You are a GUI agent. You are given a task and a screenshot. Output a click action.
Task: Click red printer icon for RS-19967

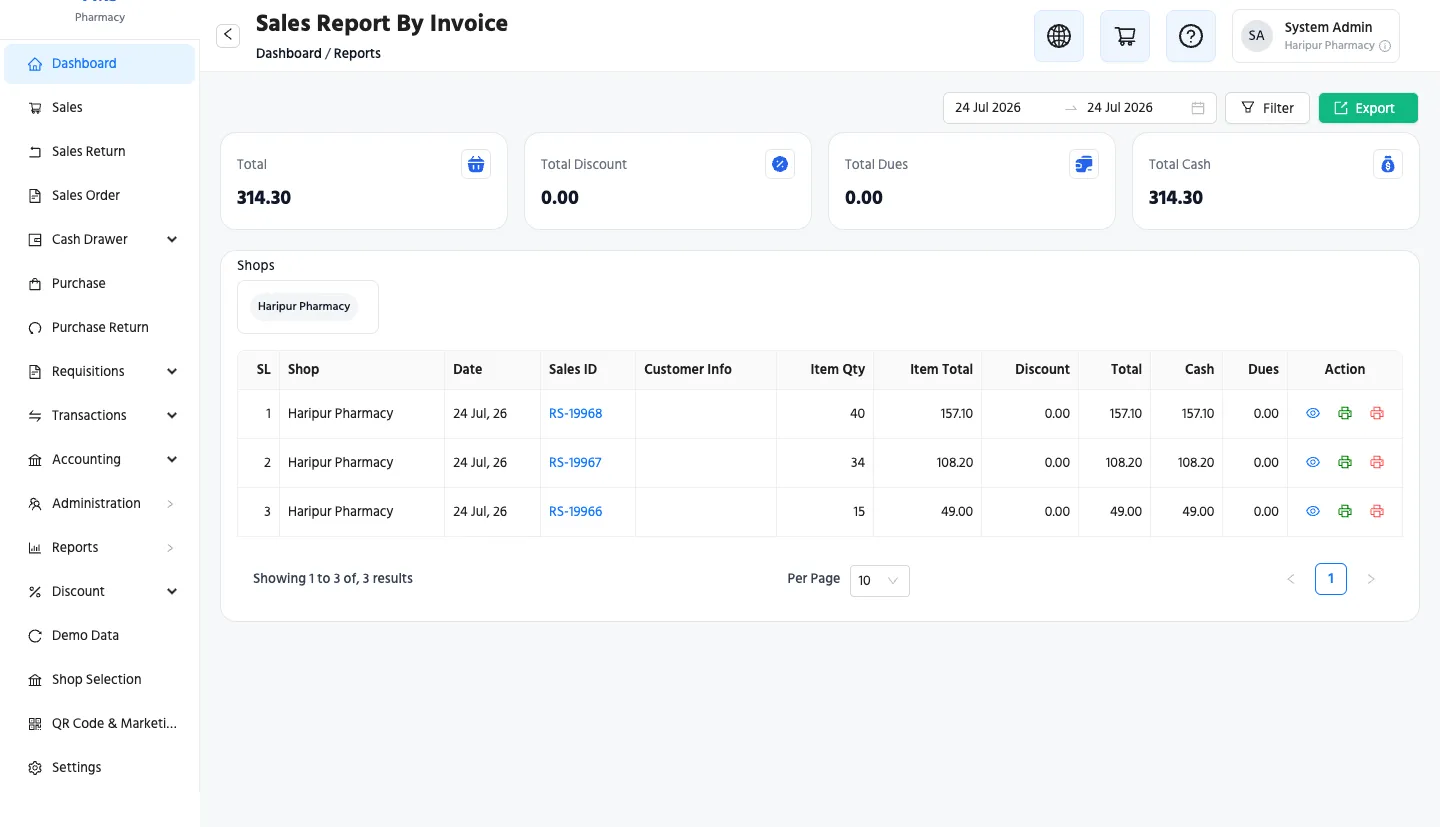click(1377, 462)
